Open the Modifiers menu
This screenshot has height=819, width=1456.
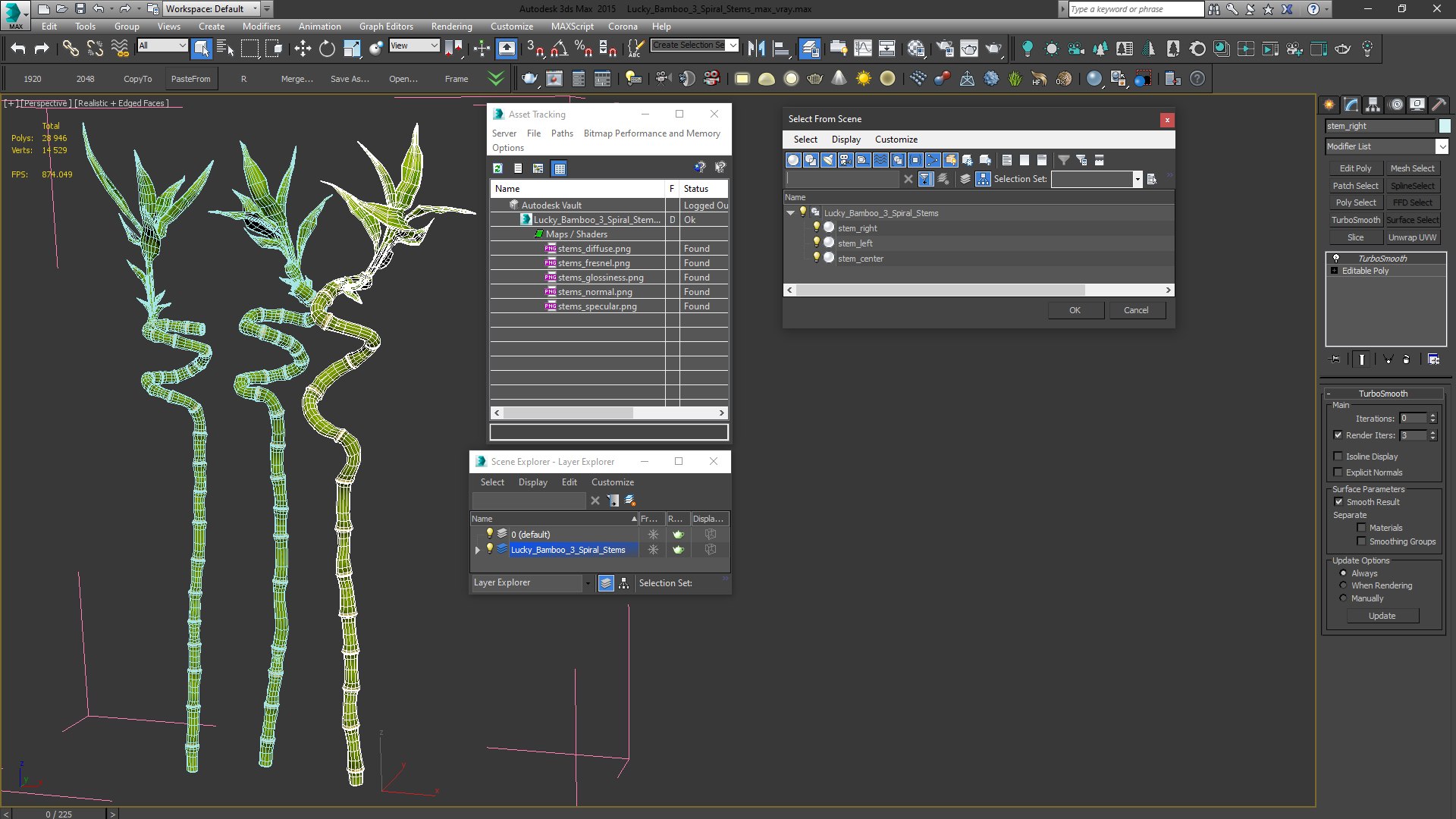coord(261,26)
